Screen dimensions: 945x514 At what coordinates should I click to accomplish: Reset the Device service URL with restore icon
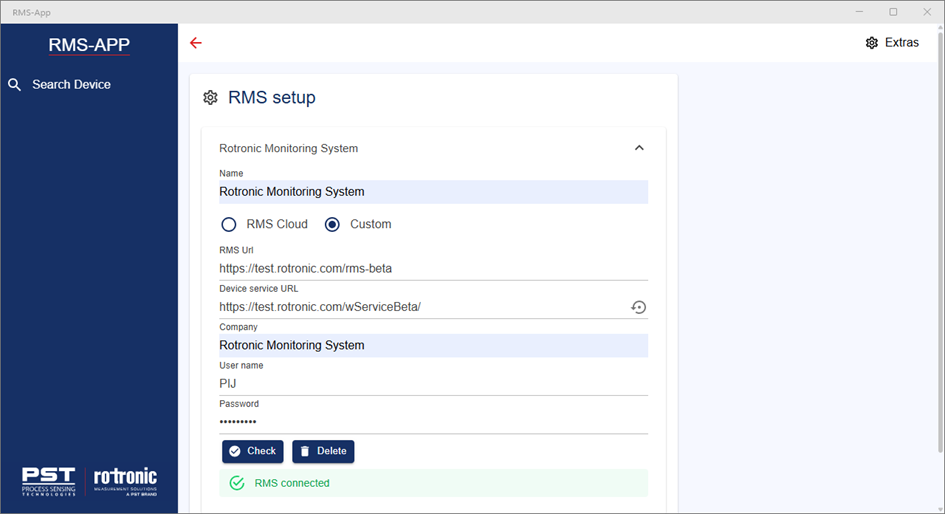click(x=639, y=307)
